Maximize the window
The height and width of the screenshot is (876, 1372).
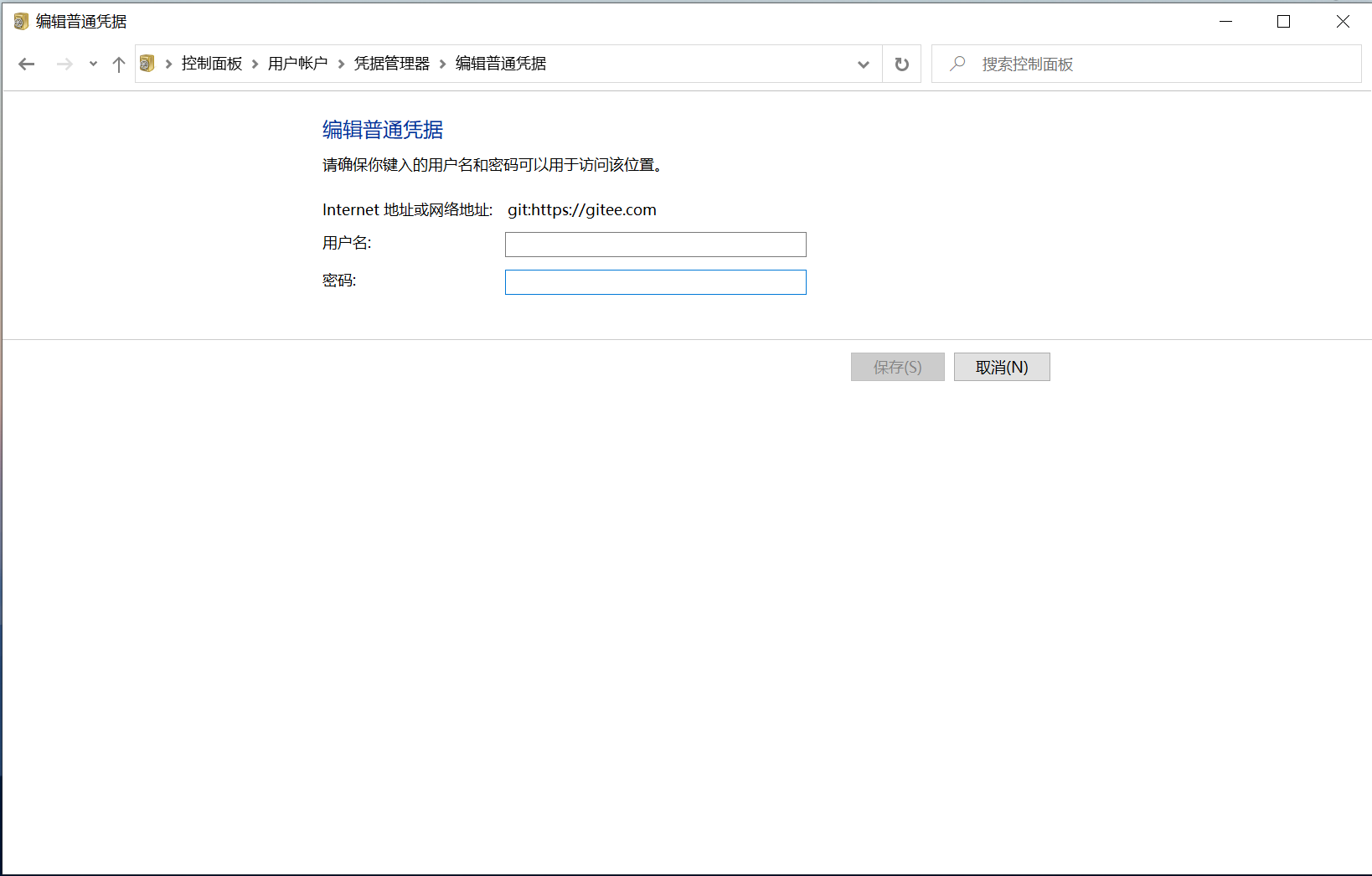pos(1283,22)
